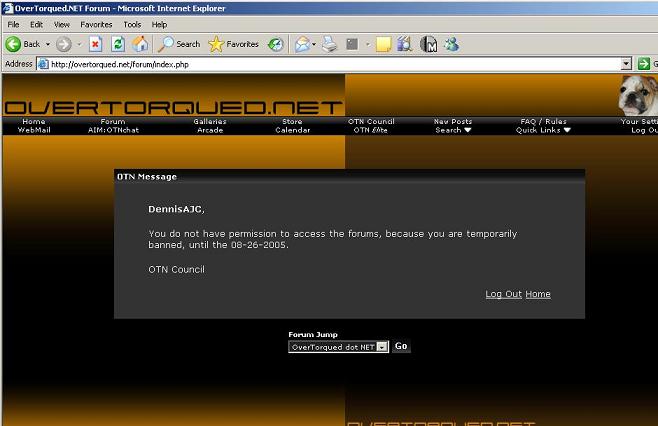Click the page icon in the address bar
The height and width of the screenshot is (426, 658).
tap(43, 64)
